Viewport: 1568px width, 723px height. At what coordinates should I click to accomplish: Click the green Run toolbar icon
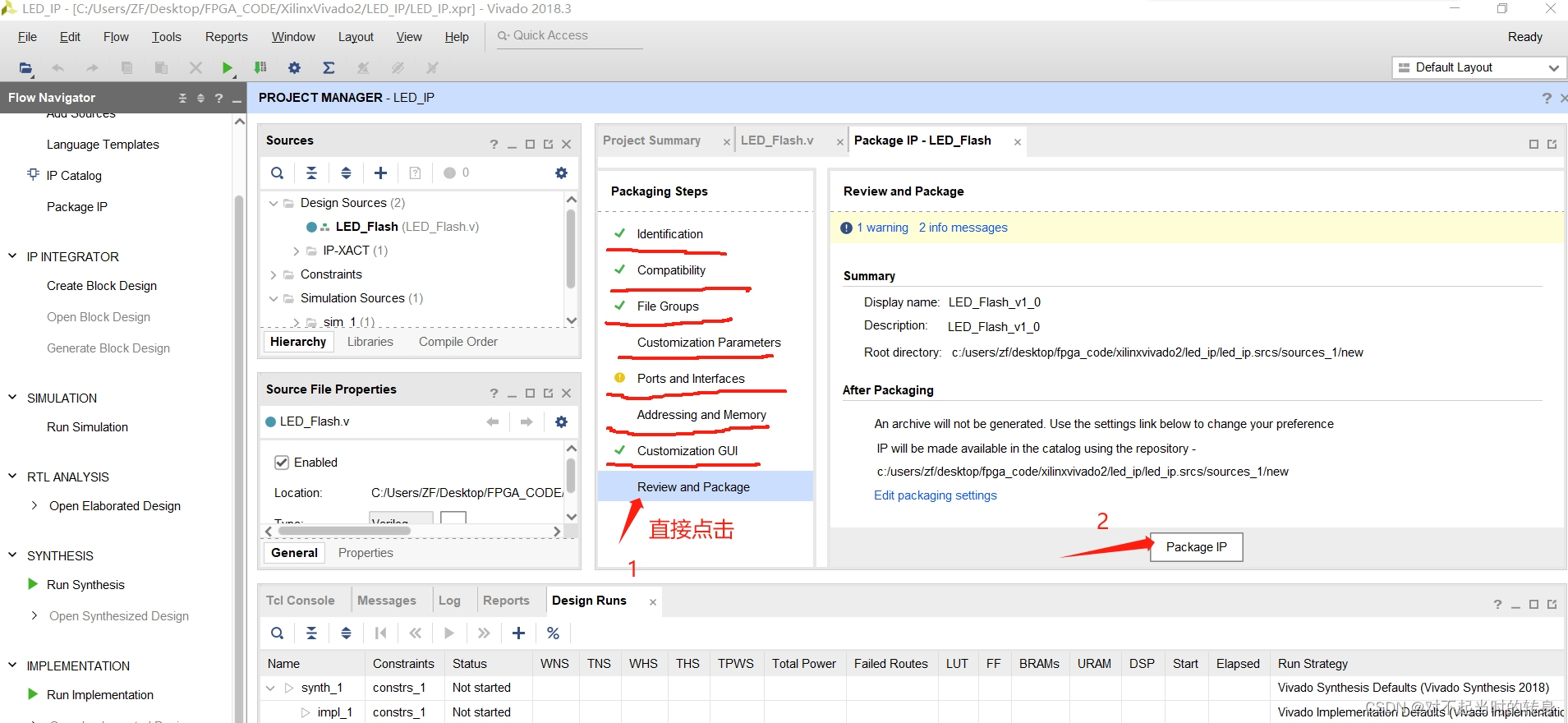coord(228,67)
